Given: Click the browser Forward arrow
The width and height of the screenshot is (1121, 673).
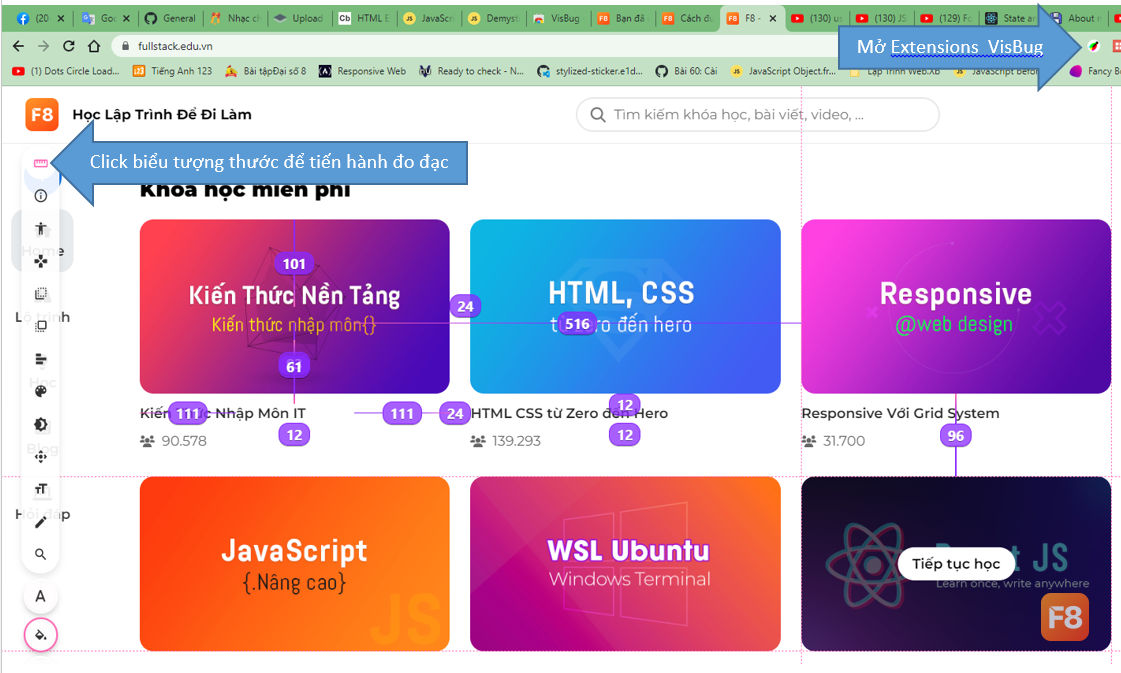Looking at the screenshot, I should point(44,46).
